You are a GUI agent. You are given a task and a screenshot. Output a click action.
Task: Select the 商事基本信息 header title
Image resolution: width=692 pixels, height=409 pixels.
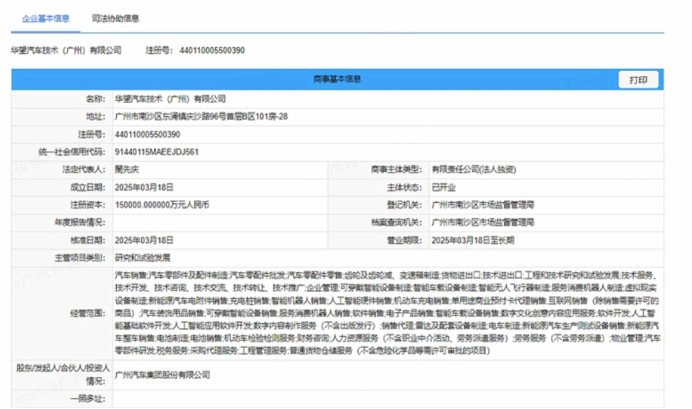tap(337, 79)
